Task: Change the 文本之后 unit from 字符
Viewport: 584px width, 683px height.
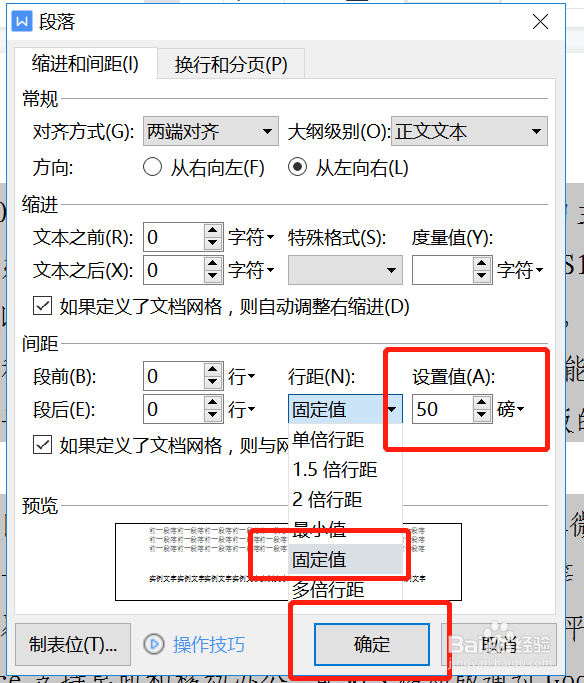Action: [251, 270]
